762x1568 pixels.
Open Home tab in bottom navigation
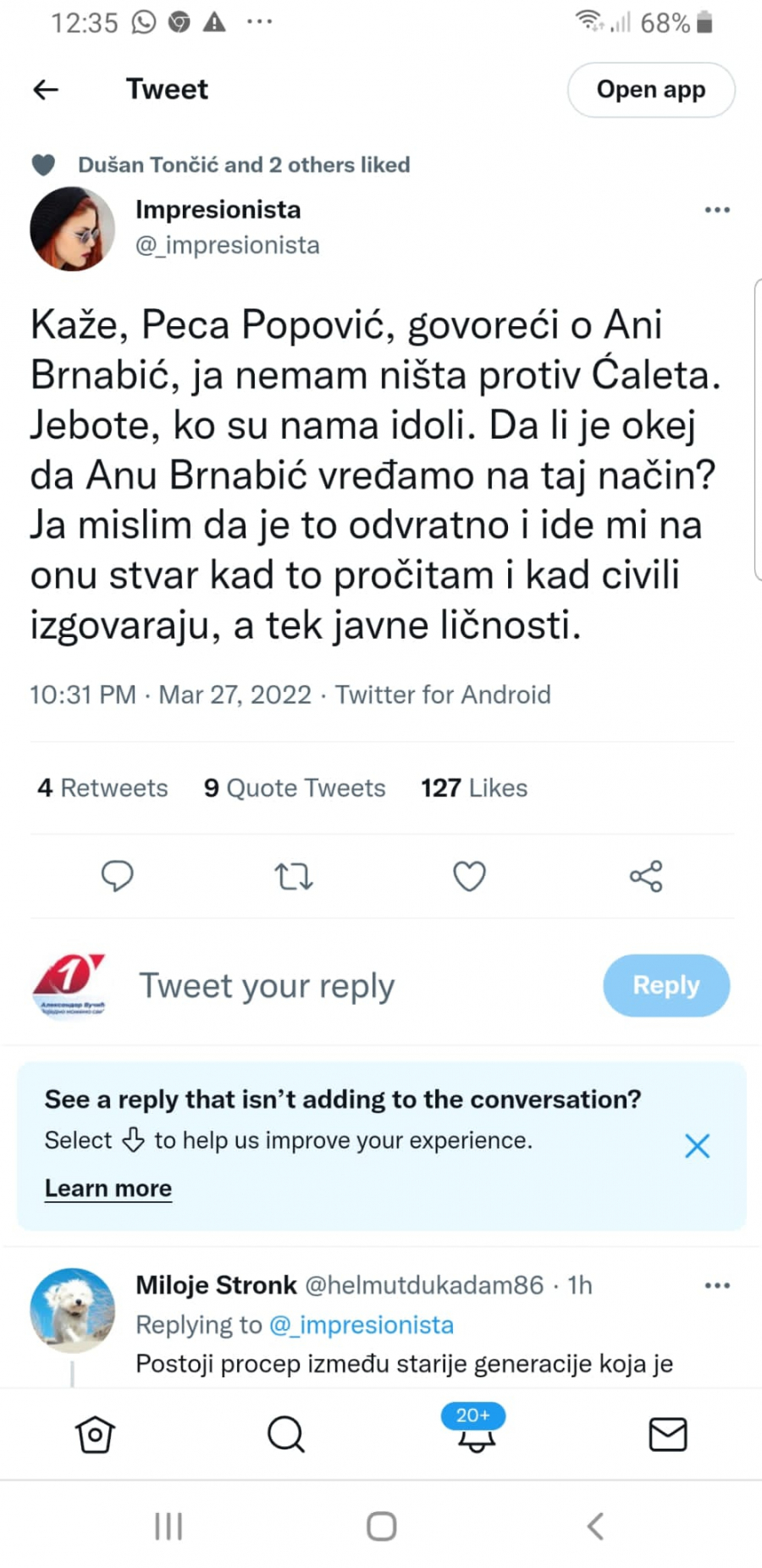click(95, 1434)
